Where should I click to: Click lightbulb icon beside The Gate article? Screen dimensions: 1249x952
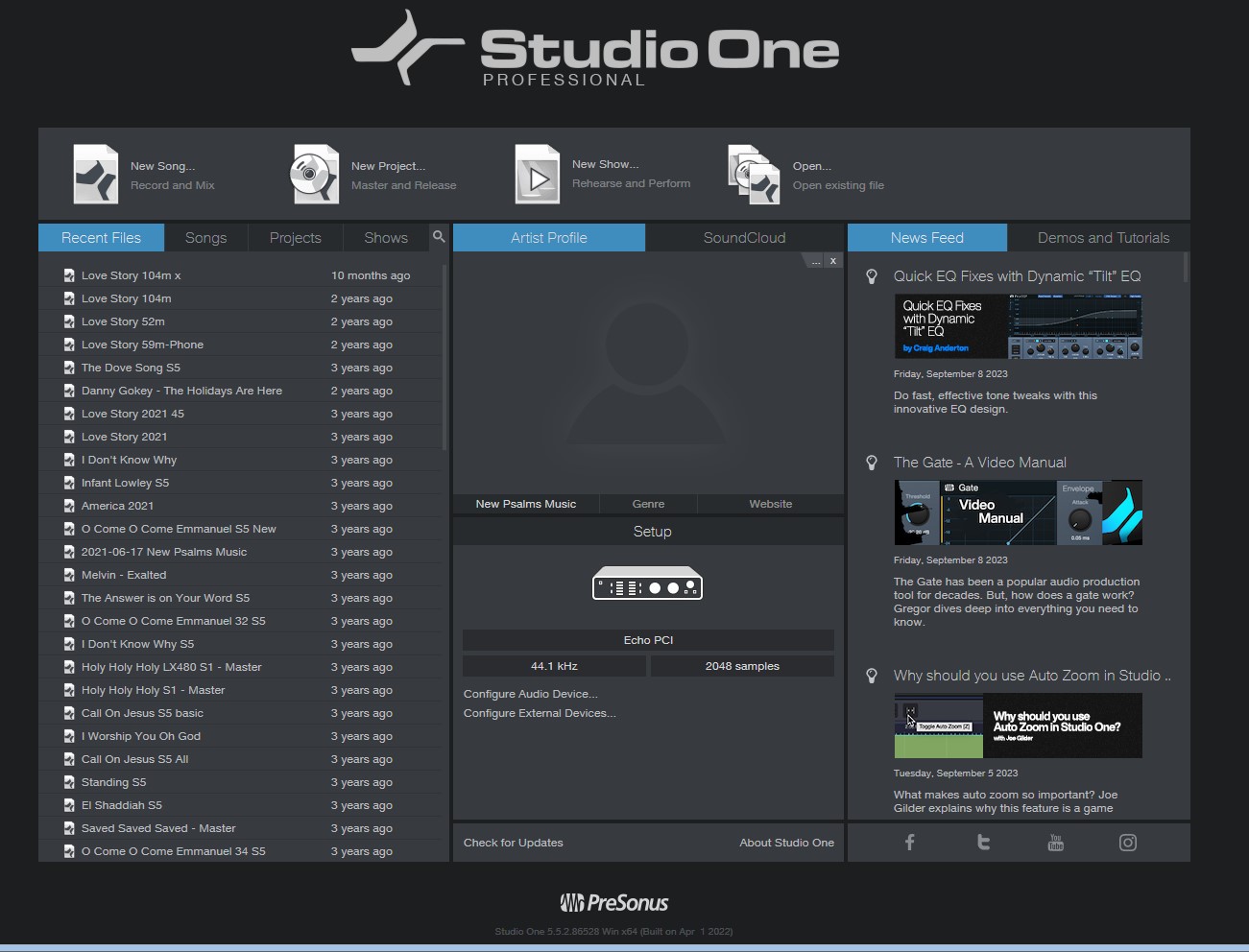click(x=872, y=463)
